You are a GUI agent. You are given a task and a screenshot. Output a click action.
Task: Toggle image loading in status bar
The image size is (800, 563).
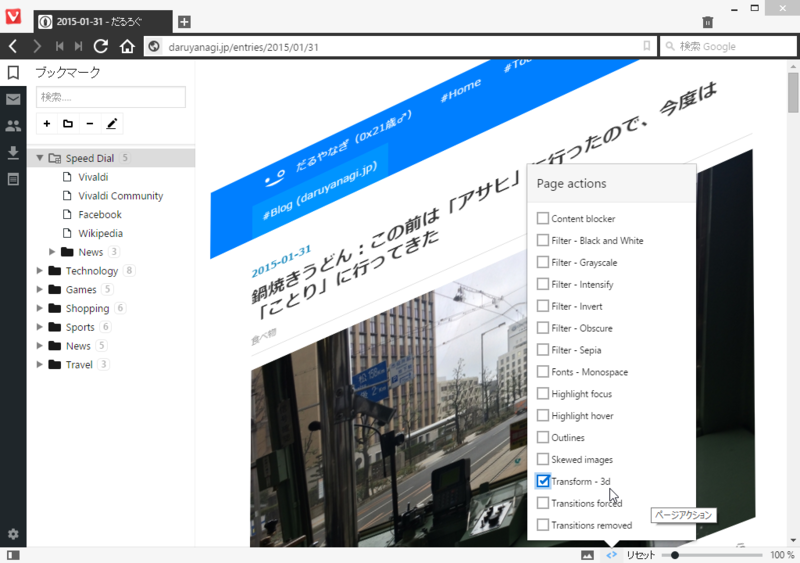587,555
